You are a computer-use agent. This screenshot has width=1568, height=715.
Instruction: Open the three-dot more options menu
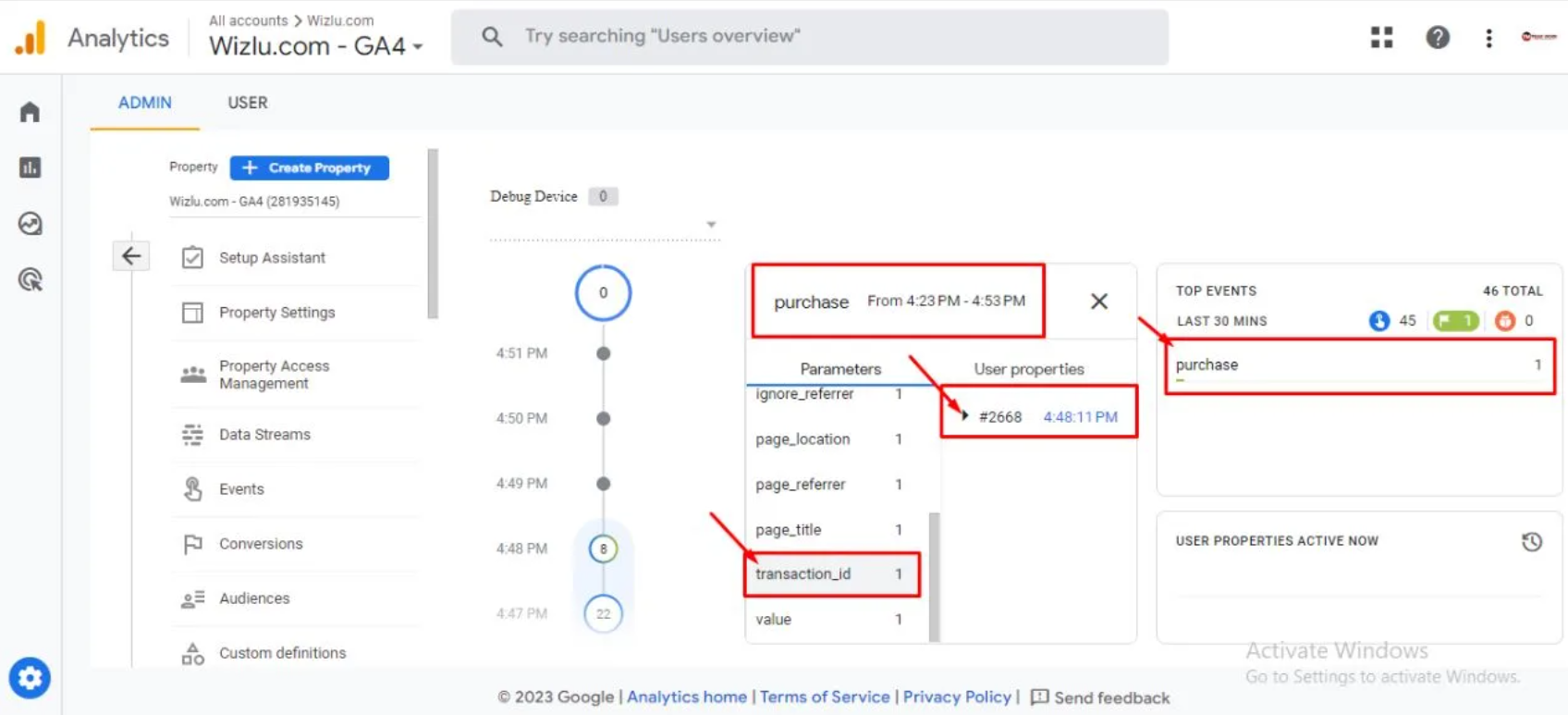1488,38
